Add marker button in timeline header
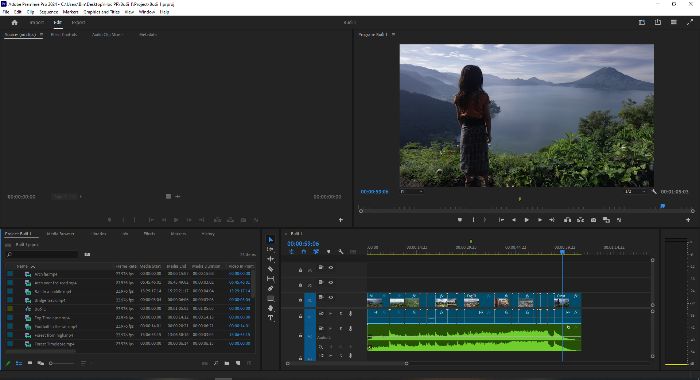The image size is (700, 380). [329, 252]
